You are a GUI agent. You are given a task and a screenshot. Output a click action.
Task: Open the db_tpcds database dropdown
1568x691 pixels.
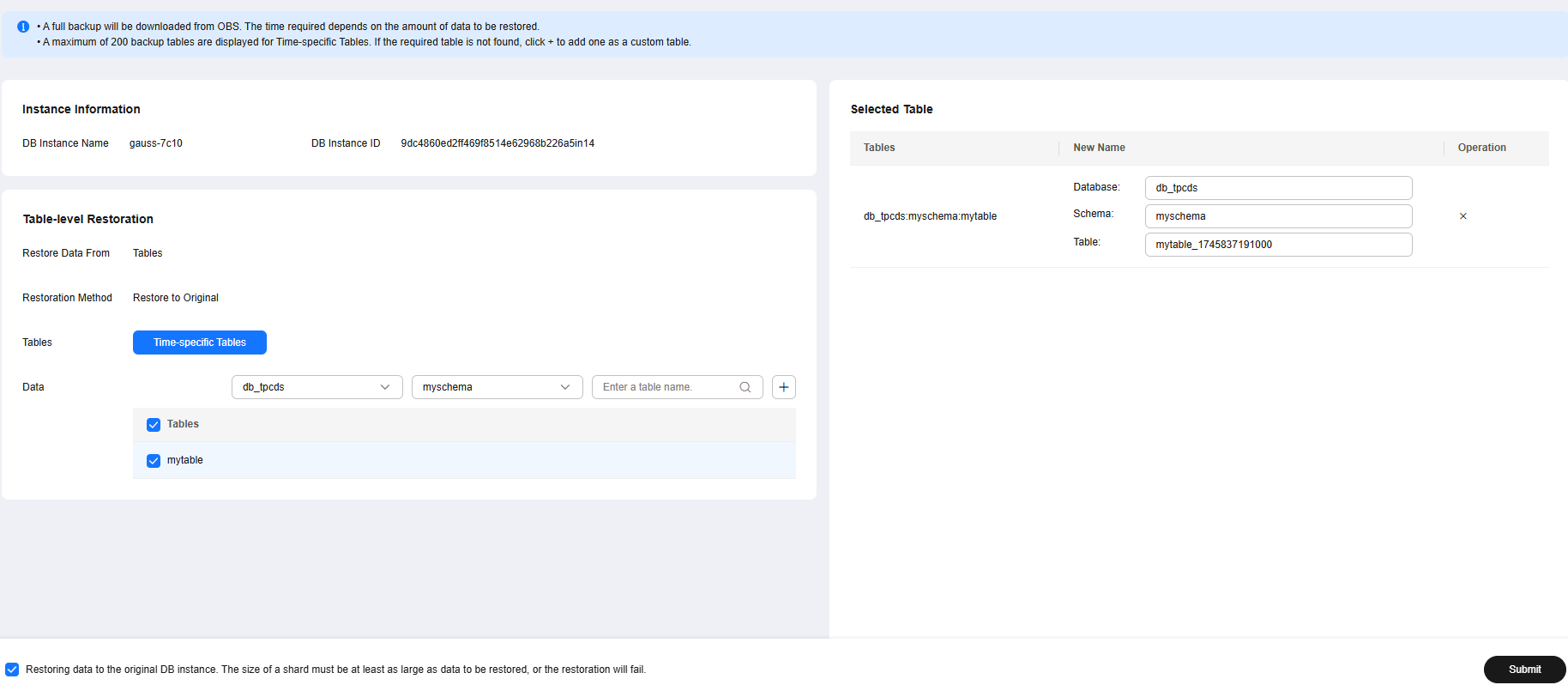coord(317,387)
